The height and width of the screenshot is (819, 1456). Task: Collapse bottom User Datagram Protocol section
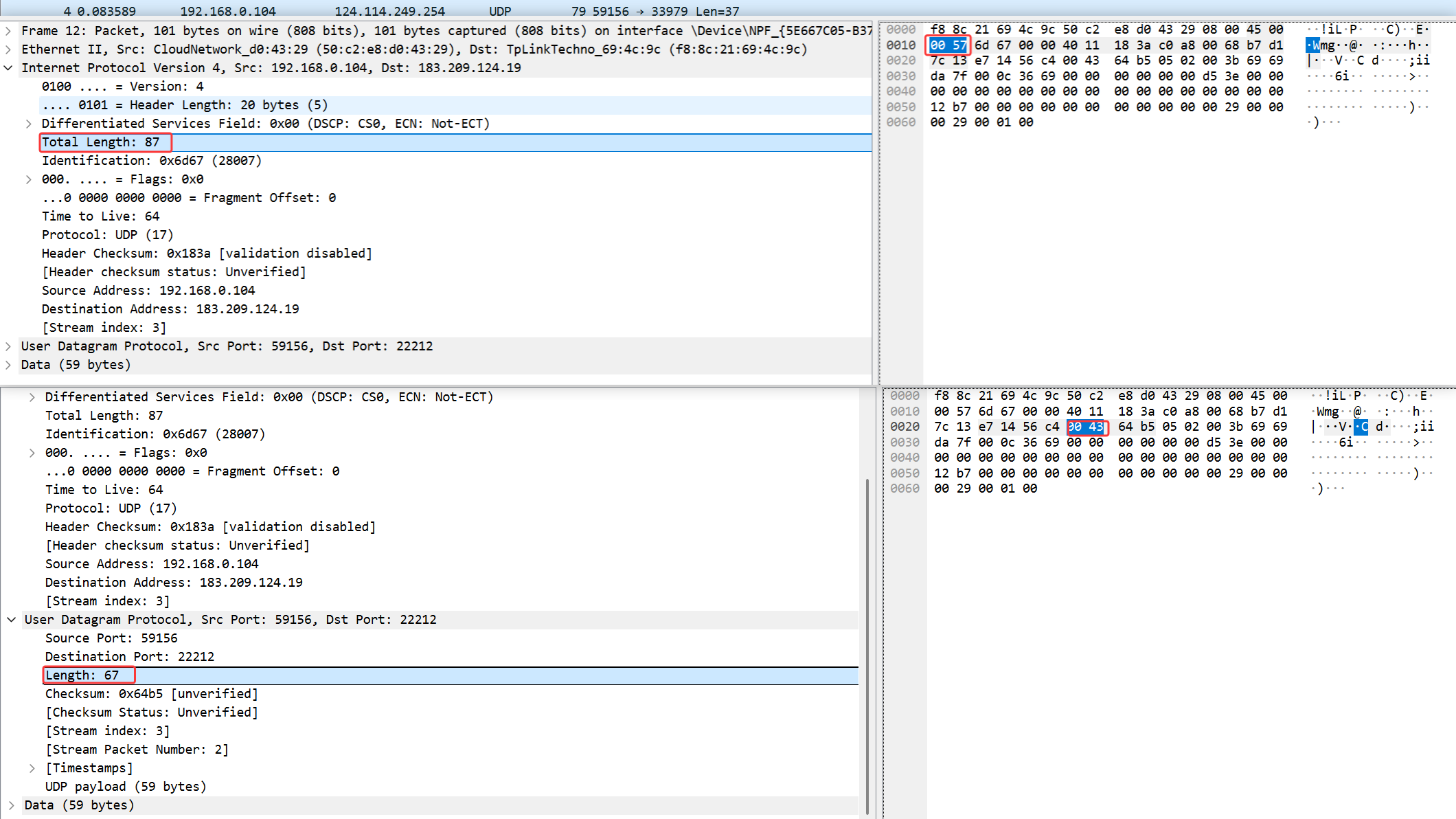(x=12, y=620)
